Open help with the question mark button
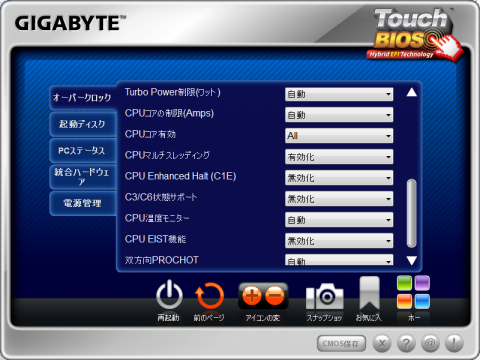 click(x=406, y=343)
